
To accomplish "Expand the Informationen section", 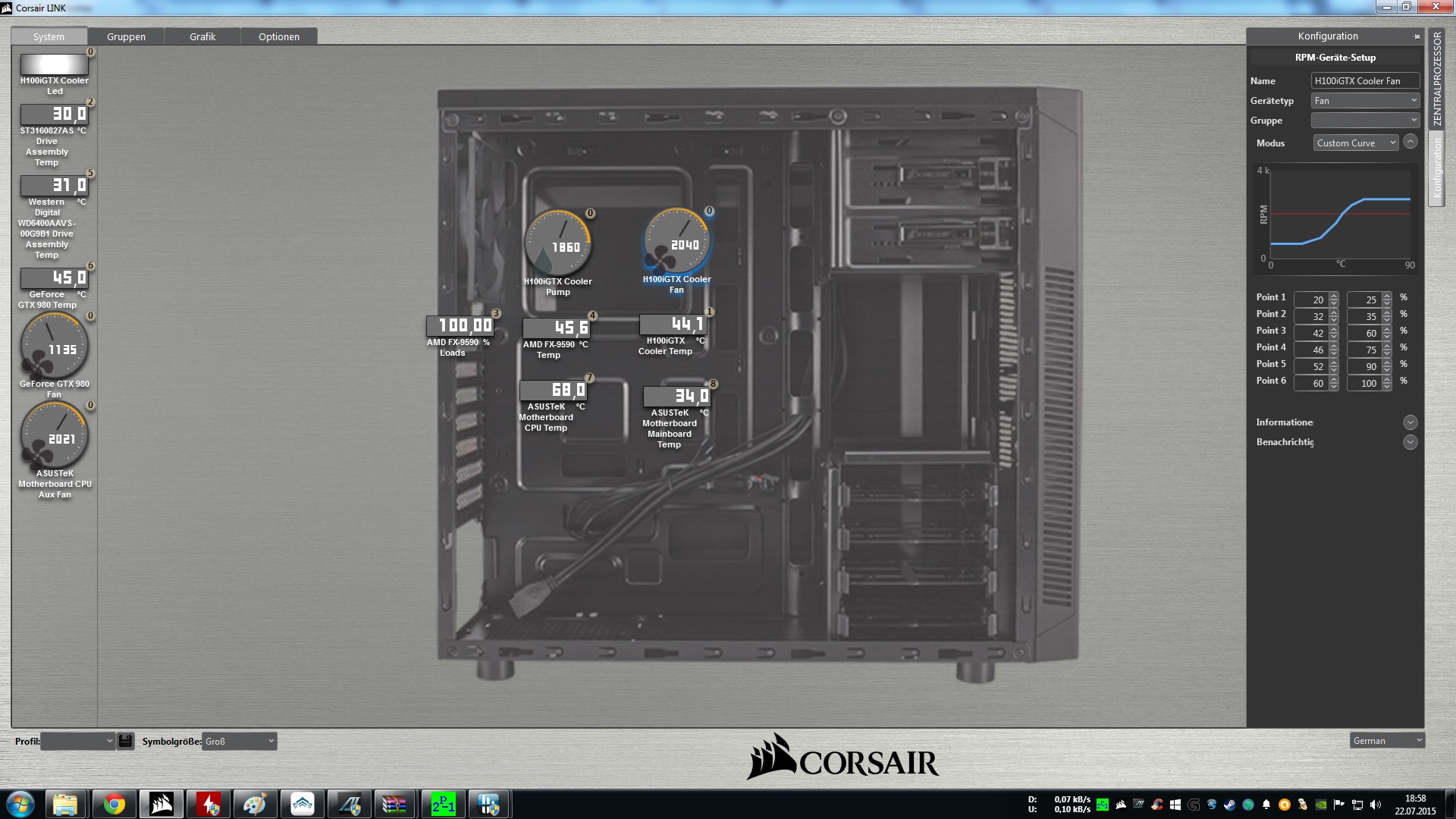I will 1410,422.
